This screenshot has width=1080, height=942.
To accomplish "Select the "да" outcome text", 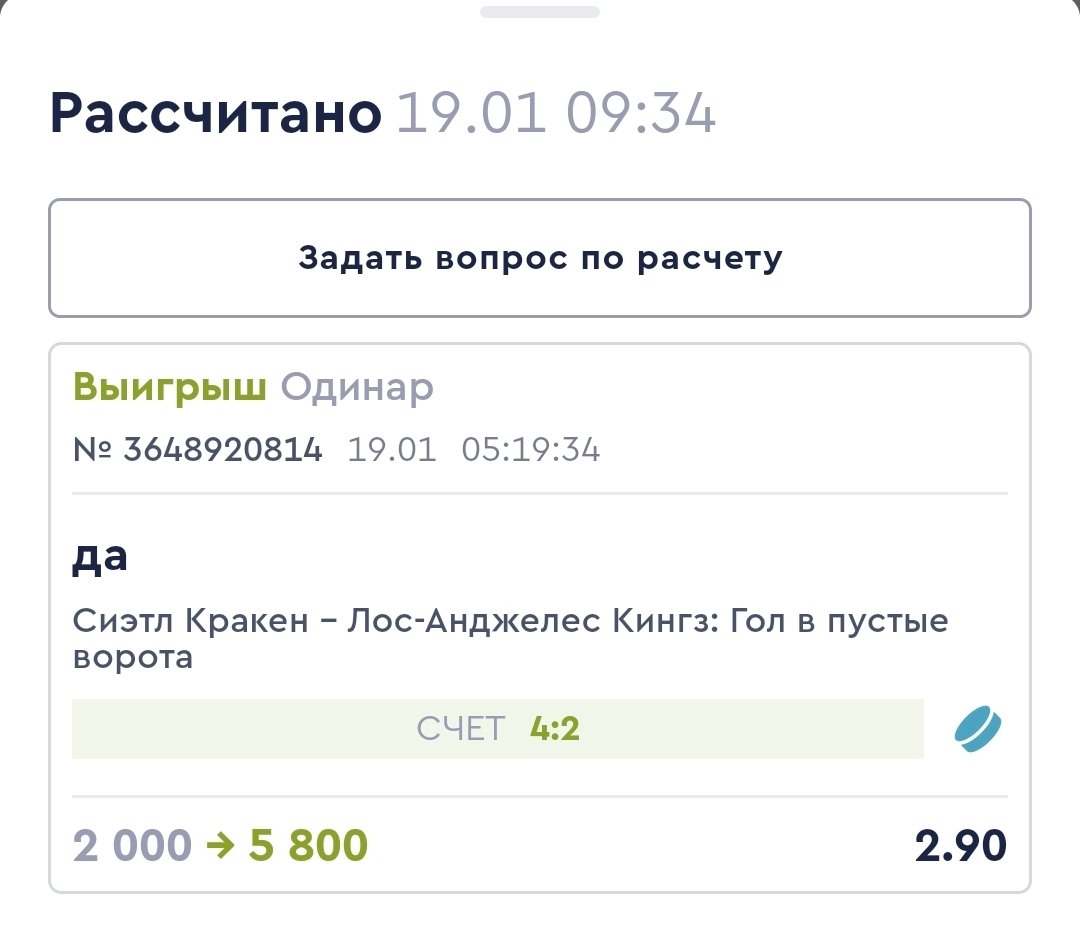I will 100,557.
